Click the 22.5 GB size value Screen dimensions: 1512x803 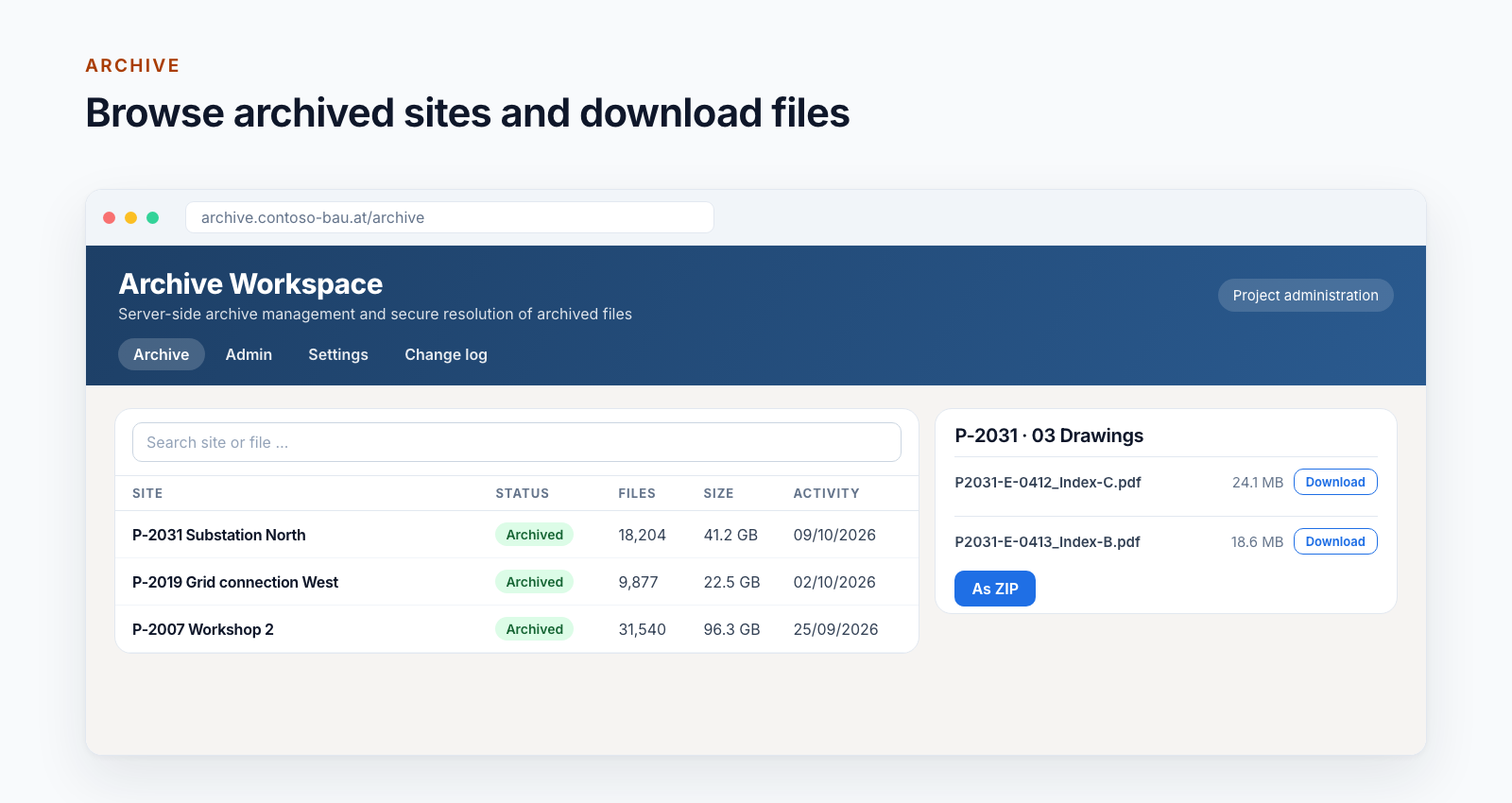pos(732,582)
